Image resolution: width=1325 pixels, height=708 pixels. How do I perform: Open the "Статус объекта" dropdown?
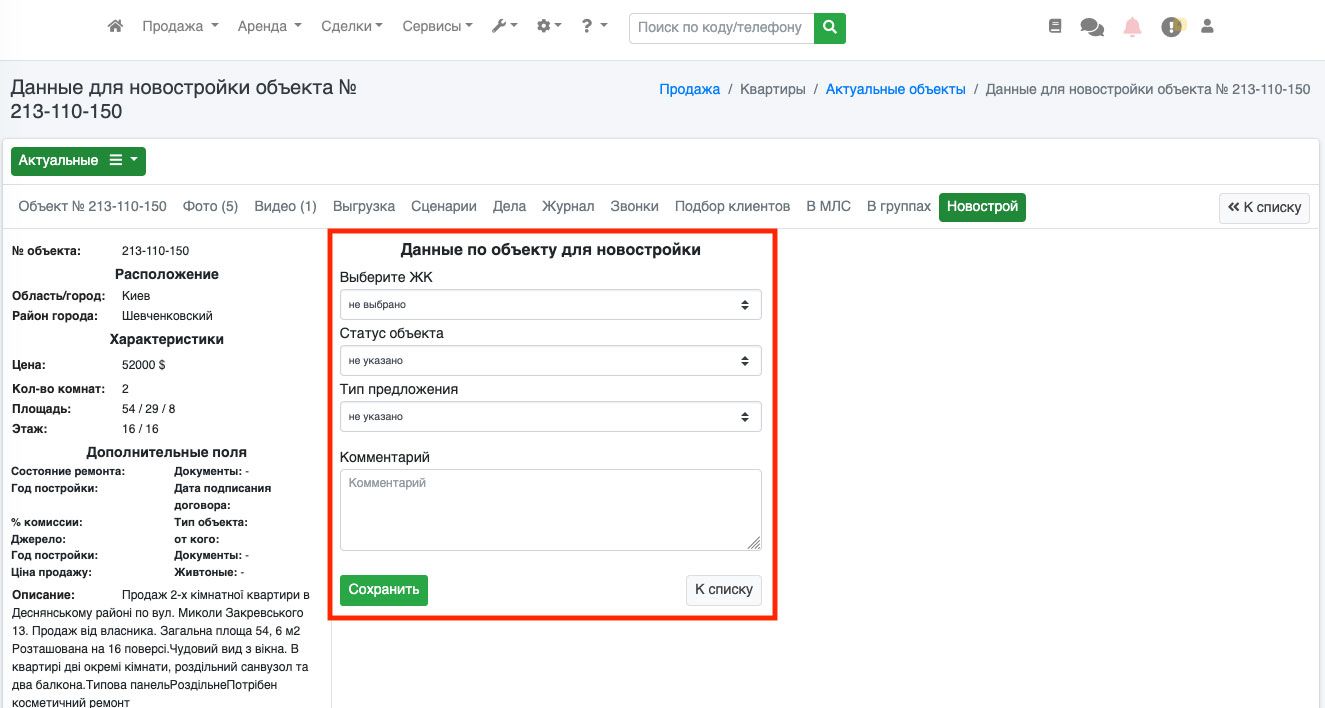[x=550, y=360]
